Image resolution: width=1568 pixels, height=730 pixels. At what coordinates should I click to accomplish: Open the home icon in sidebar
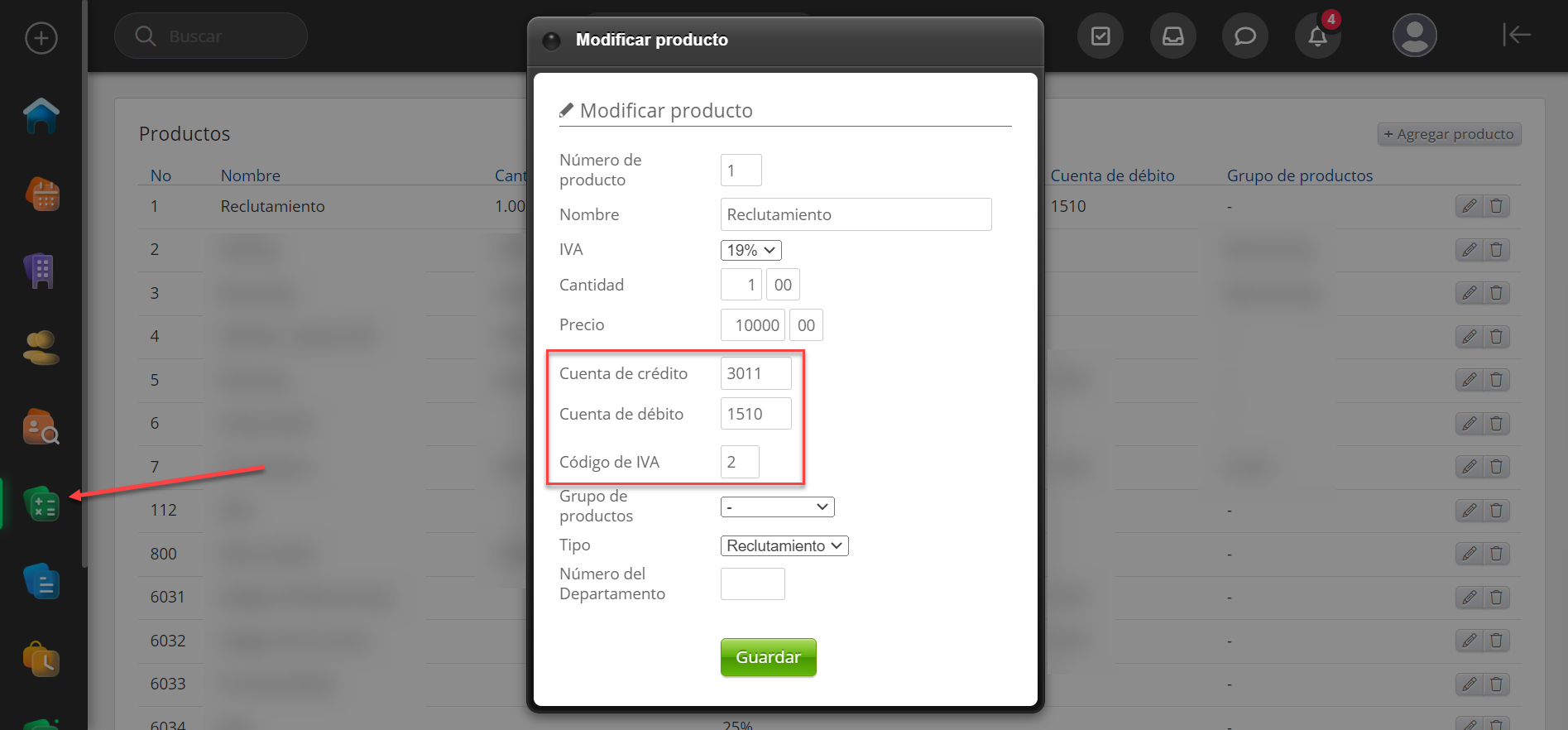(x=41, y=116)
